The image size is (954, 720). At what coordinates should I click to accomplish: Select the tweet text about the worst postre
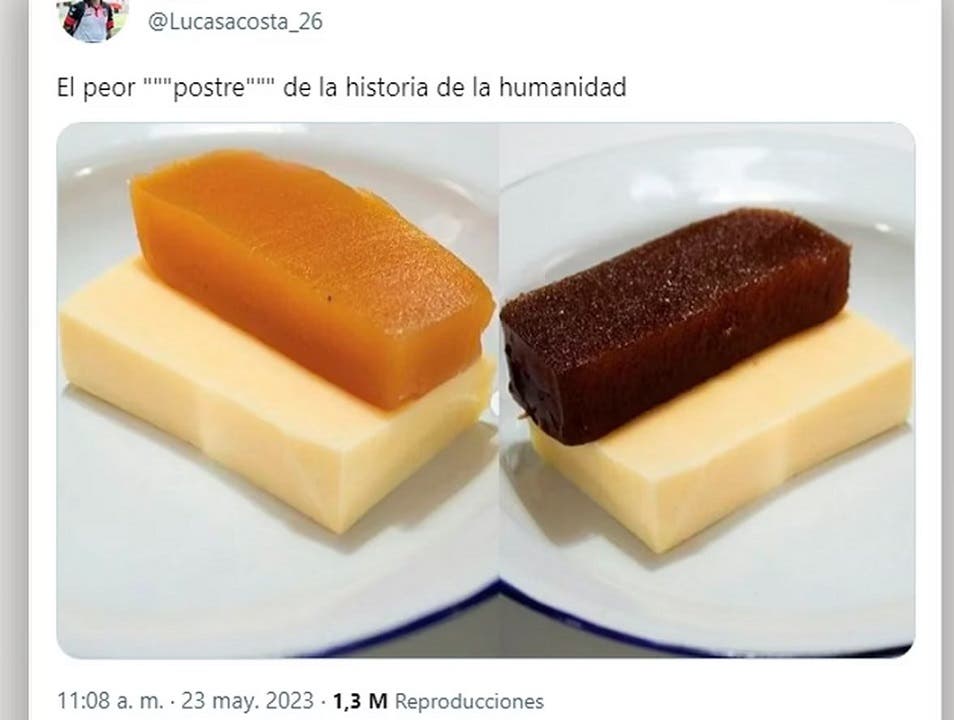coord(341,88)
